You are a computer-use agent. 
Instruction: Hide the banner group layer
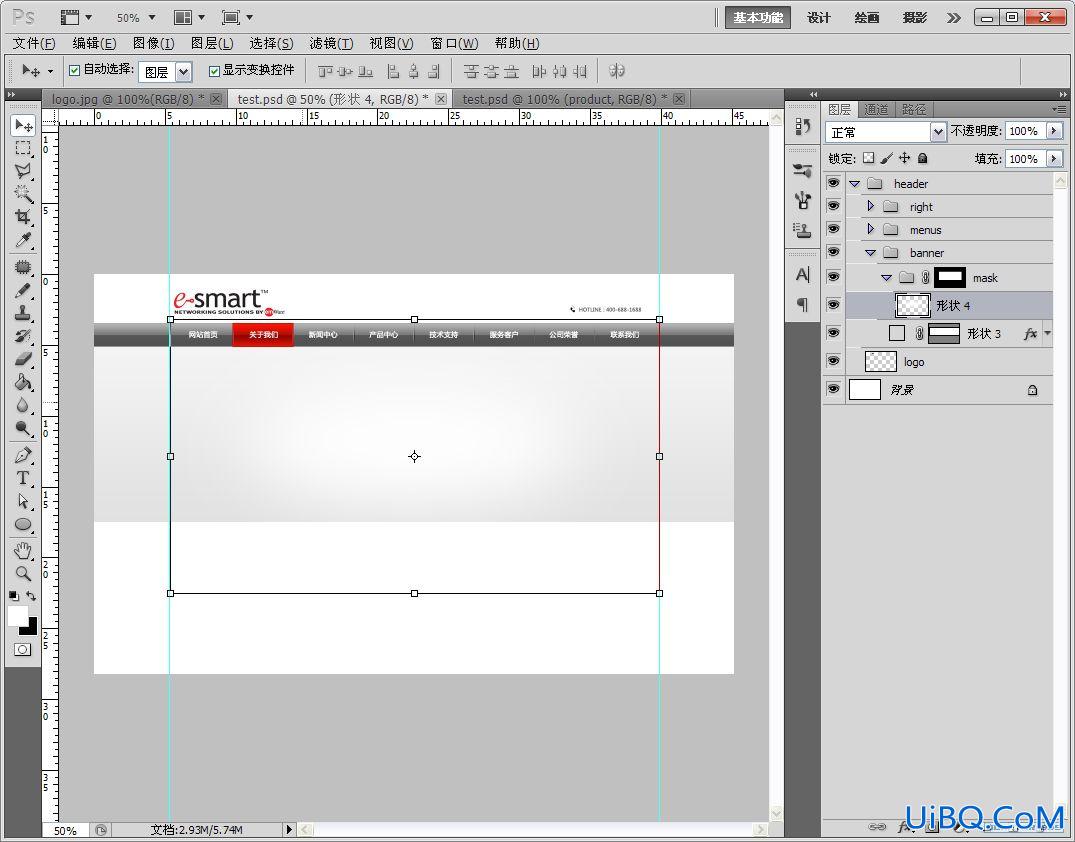(x=833, y=252)
